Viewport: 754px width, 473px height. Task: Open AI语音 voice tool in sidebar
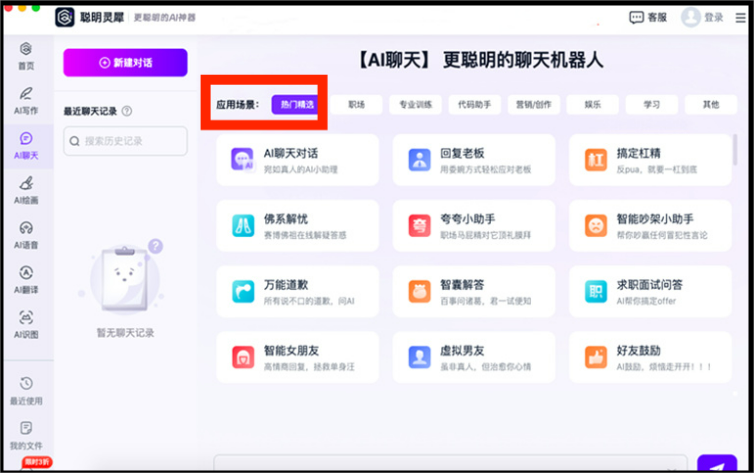tap(25, 234)
